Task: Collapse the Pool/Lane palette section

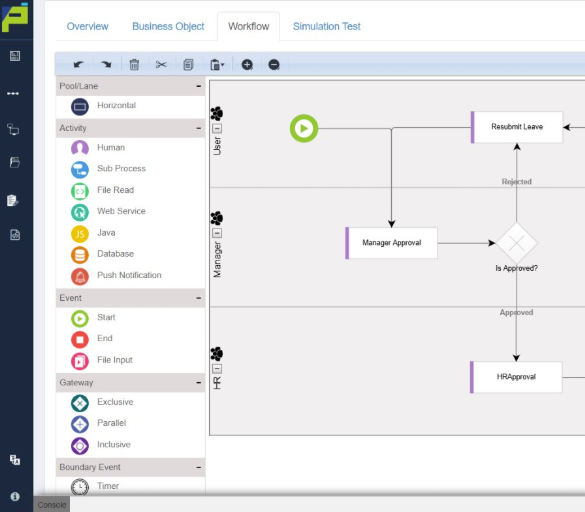Action: 198,86
